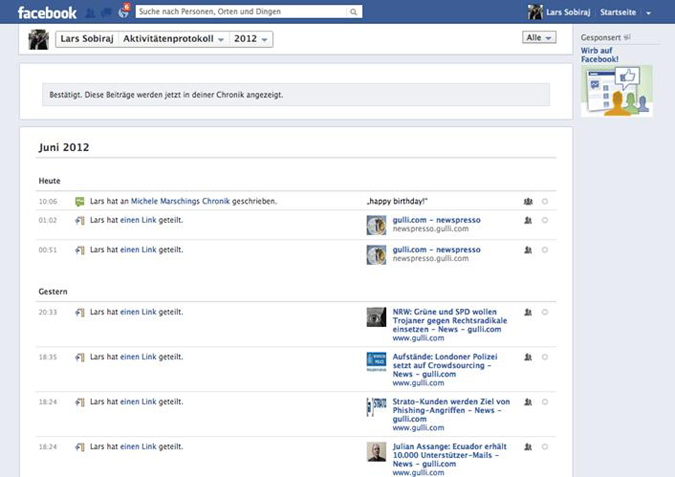Toggle timeline visibility circle for 18:35 entry
The height and width of the screenshot is (477, 675).
(545, 357)
